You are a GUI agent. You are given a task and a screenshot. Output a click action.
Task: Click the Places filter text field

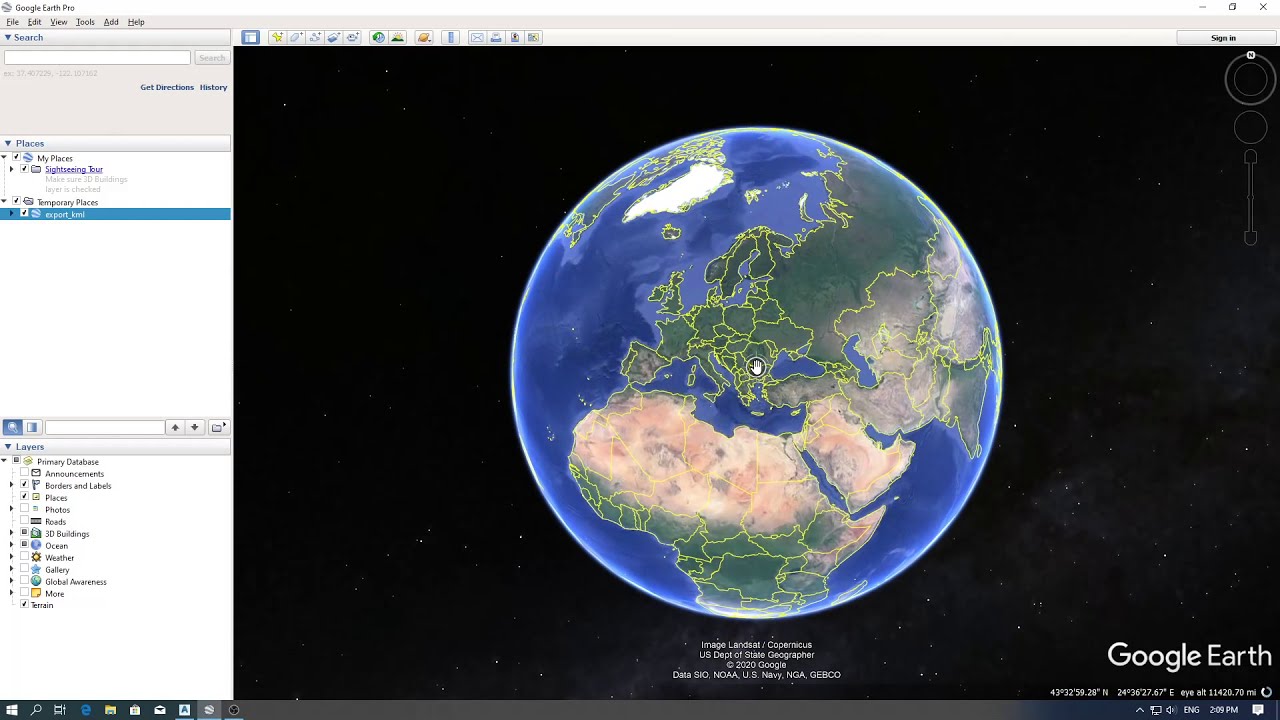coord(105,427)
